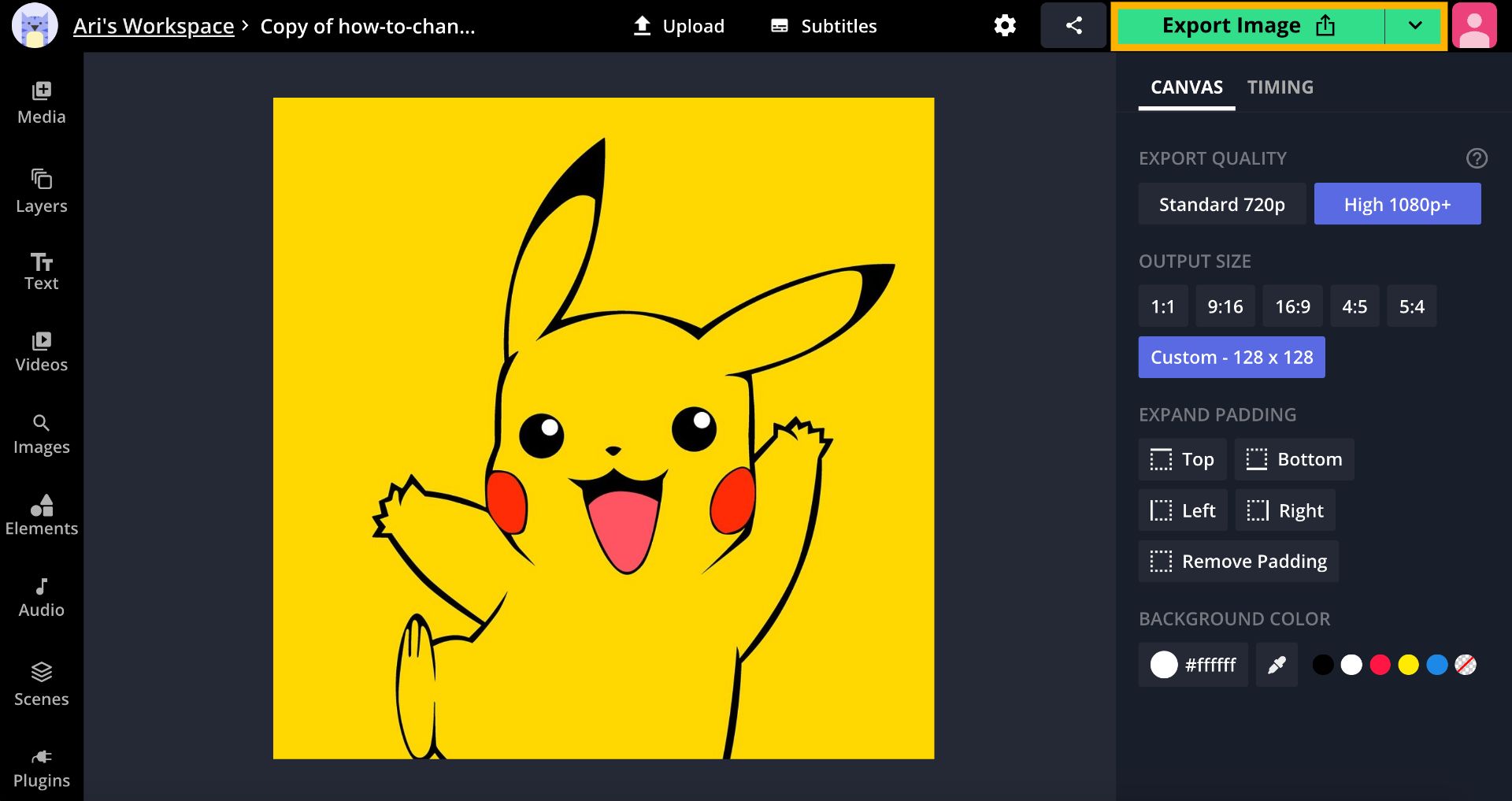
Task: Click the Remove Padding button
Action: [1238, 562]
